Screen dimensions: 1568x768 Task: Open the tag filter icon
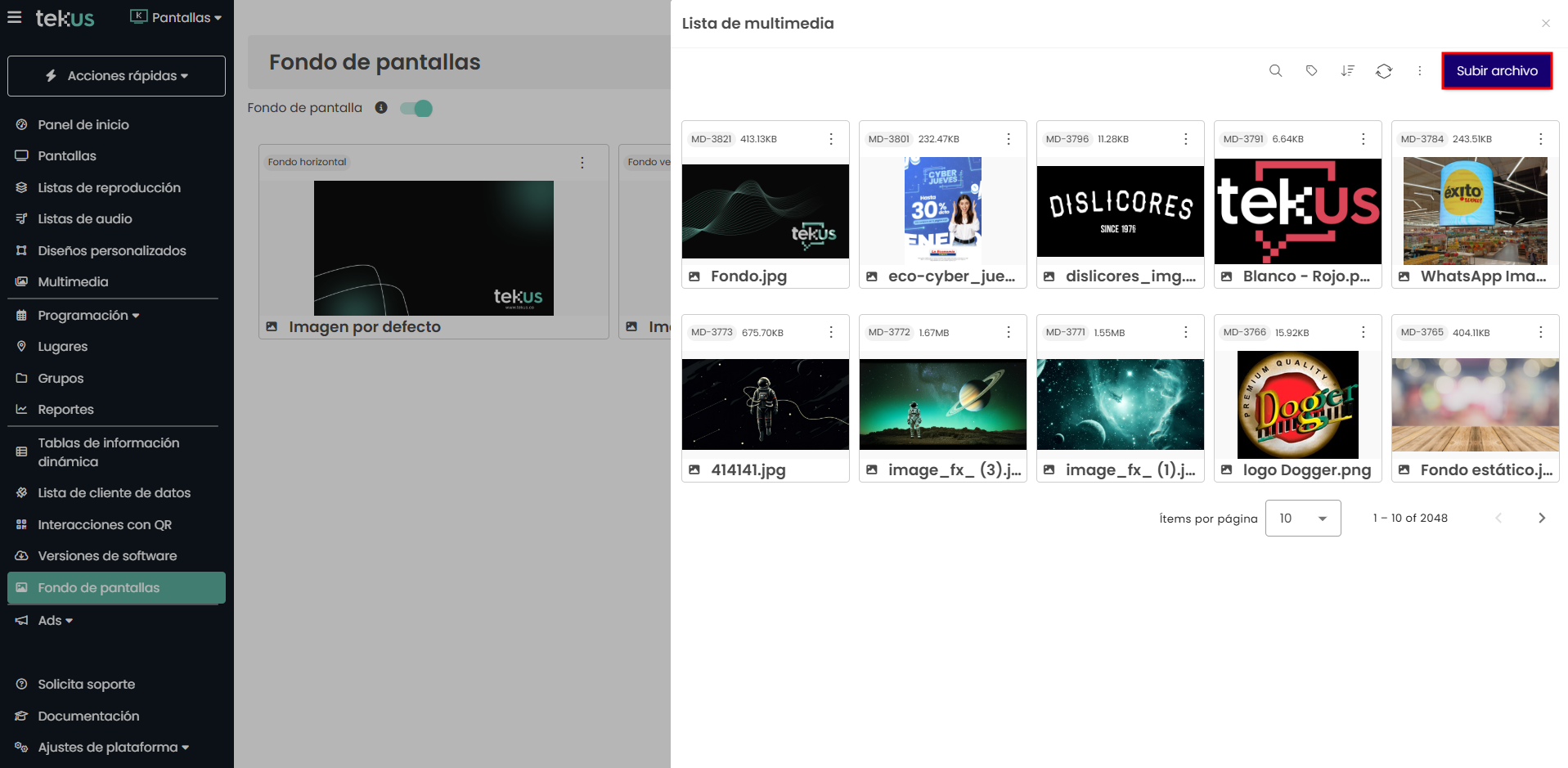(x=1311, y=71)
